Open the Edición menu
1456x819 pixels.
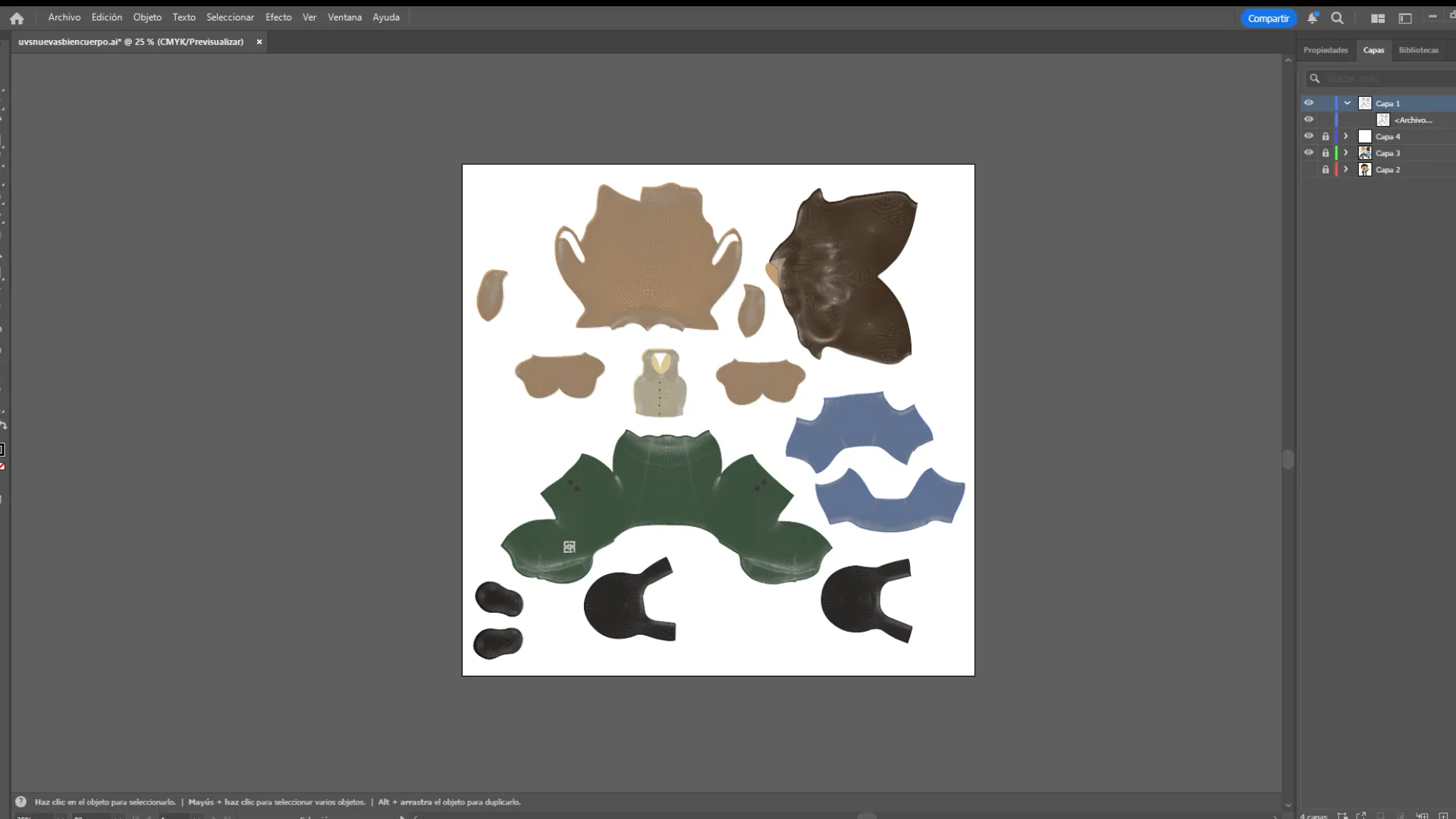pyautogui.click(x=107, y=17)
